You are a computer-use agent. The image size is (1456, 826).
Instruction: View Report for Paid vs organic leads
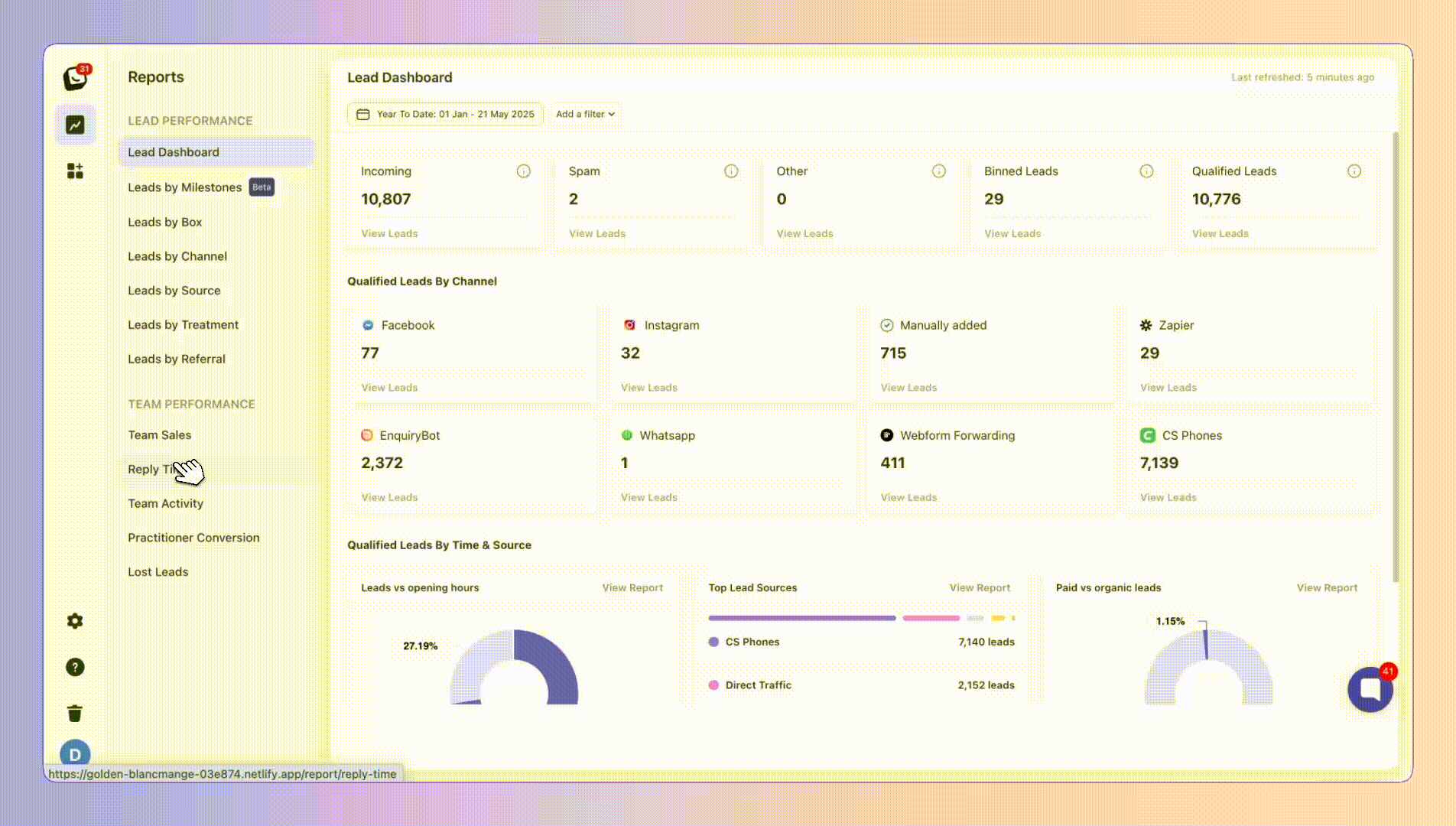pos(1327,588)
